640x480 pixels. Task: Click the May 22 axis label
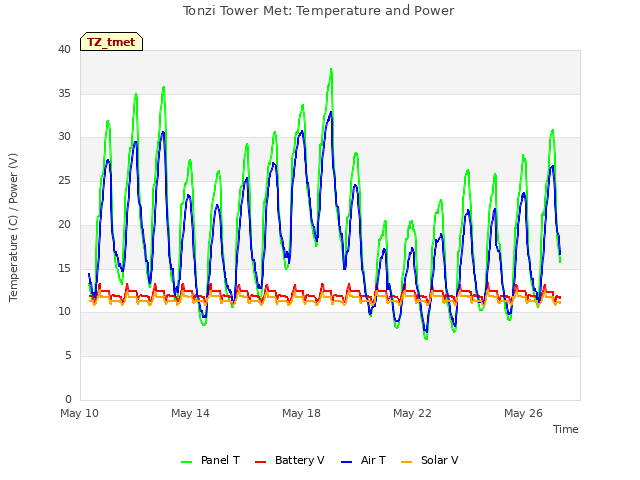tap(412, 413)
